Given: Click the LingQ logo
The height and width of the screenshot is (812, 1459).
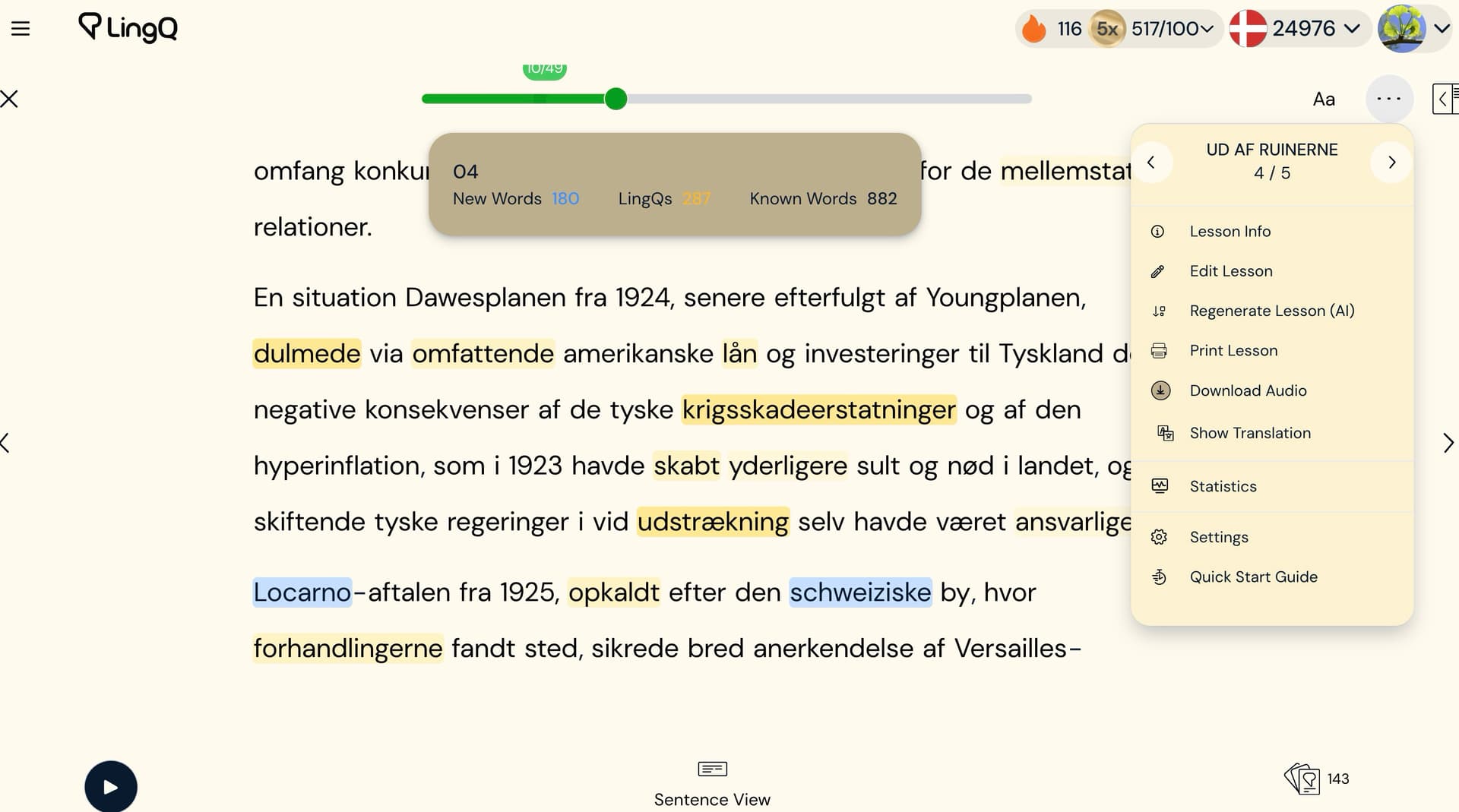Looking at the screenshot, I should tap(128, 28).
